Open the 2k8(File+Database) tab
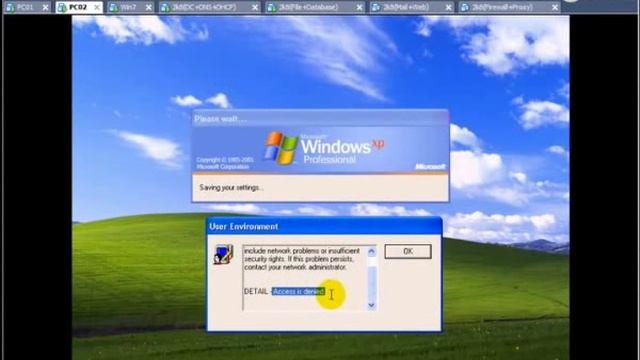The image size is (640, 360). pyautogui.click(x=315, y=7)
